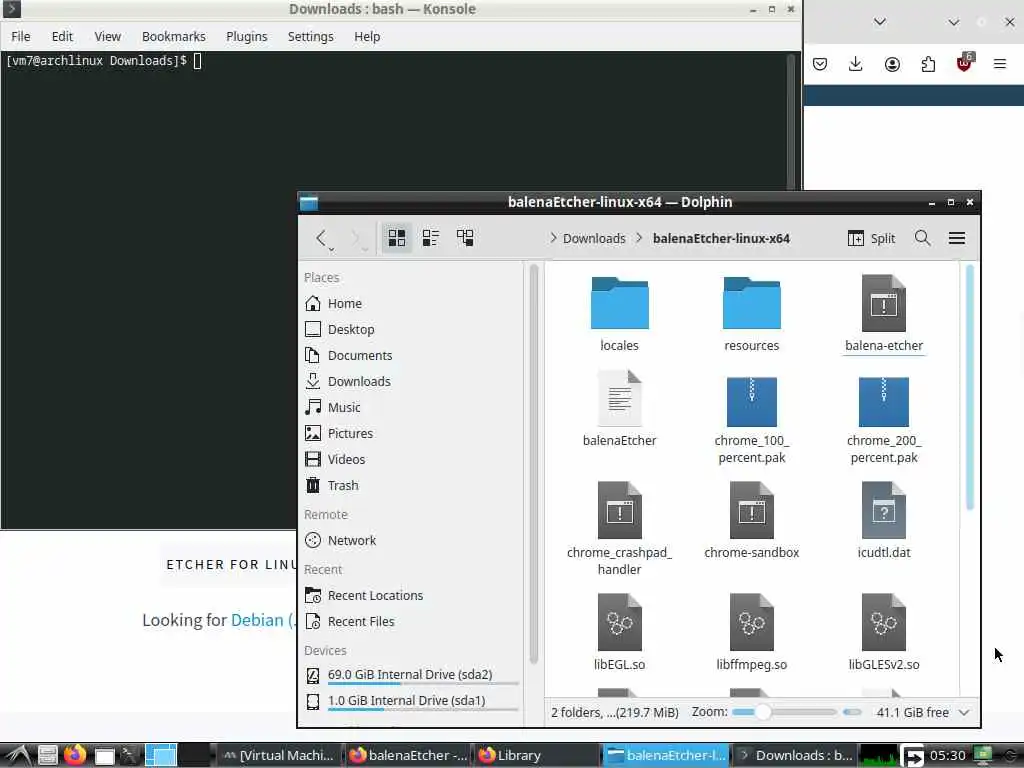
Task: Open the resources folder
Action: click(752, 314)
